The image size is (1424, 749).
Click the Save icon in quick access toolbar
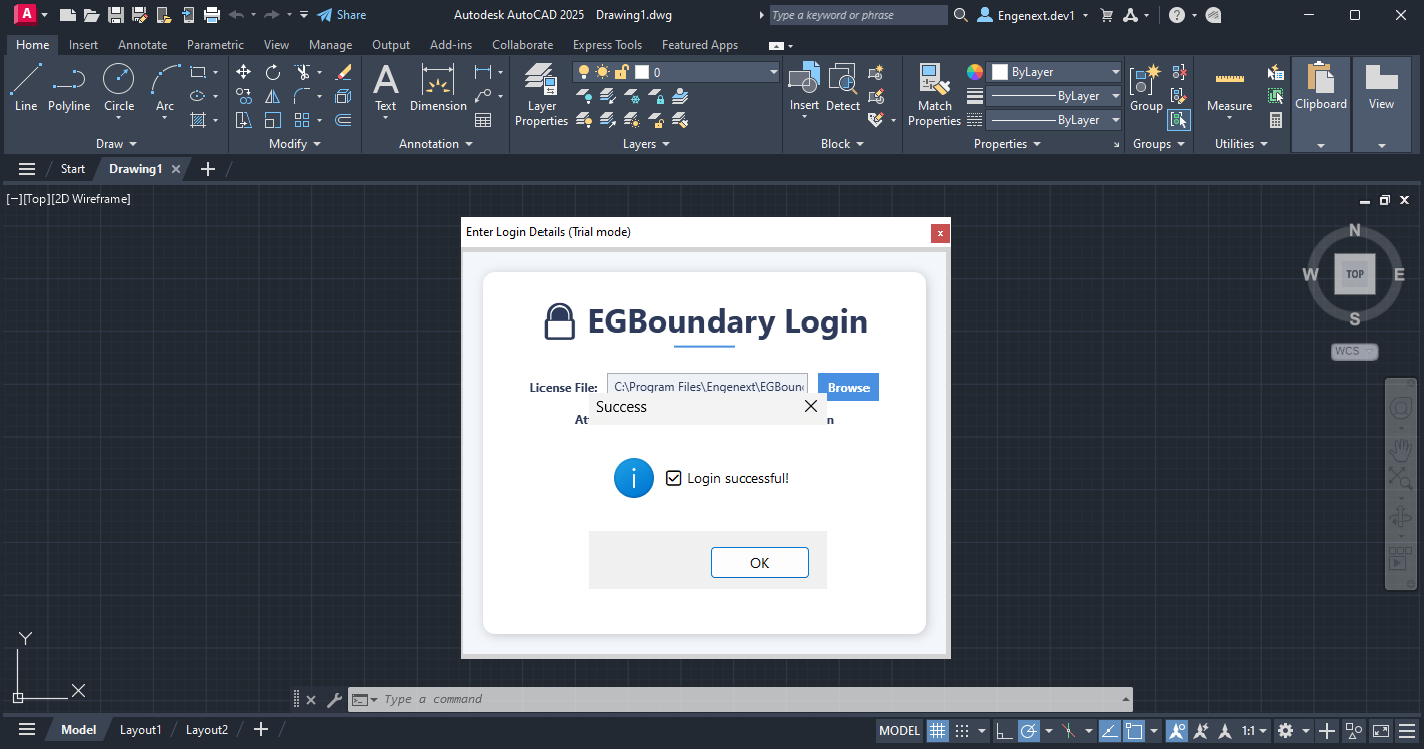[116, 15]
